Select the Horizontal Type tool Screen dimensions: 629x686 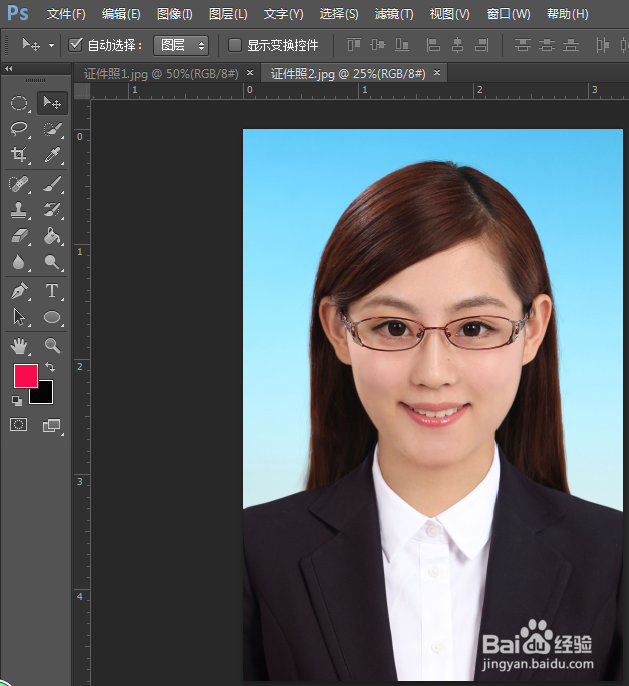pos(52,291)
